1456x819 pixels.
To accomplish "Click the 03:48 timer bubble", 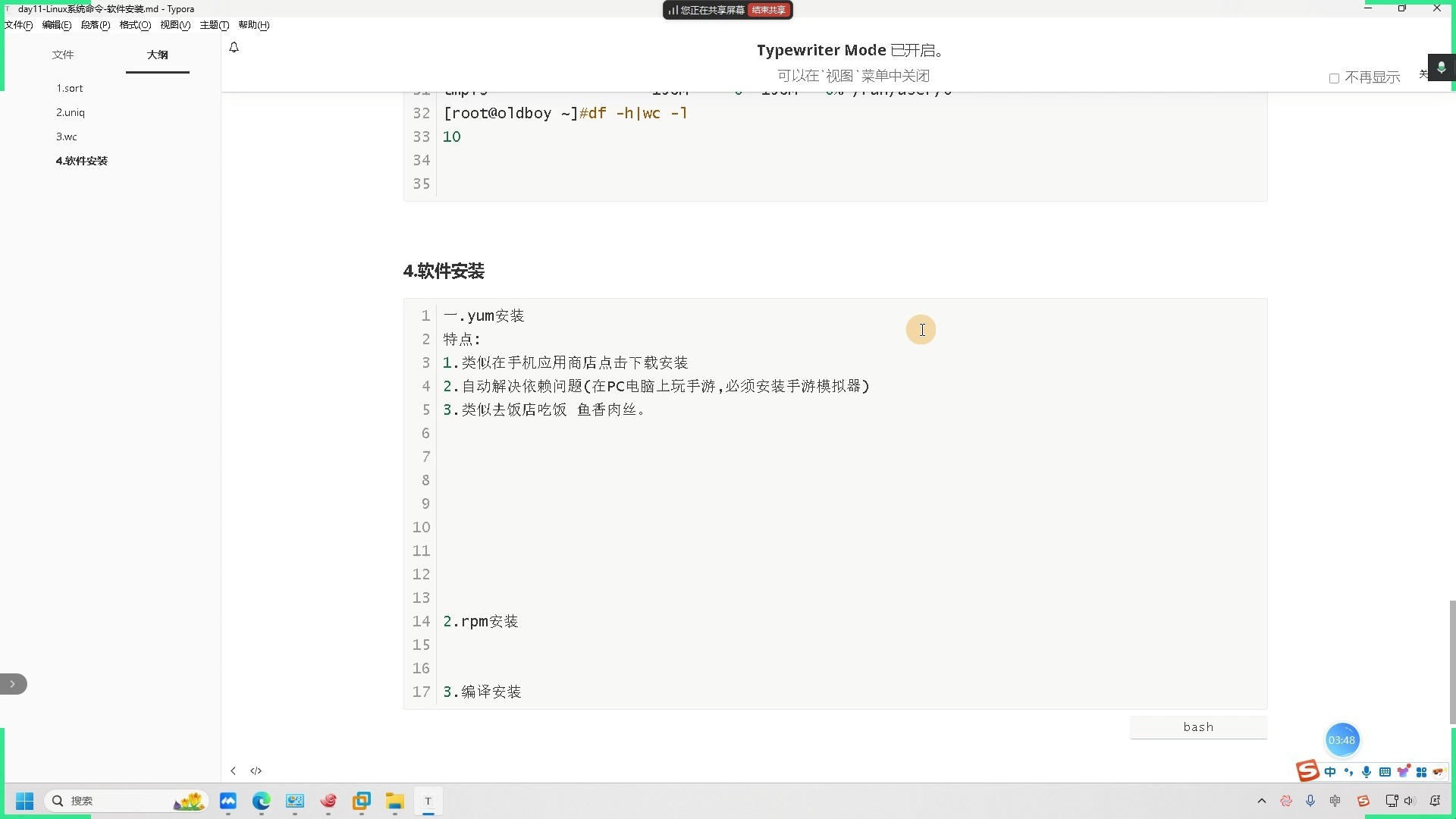I will coord(1342,740).
